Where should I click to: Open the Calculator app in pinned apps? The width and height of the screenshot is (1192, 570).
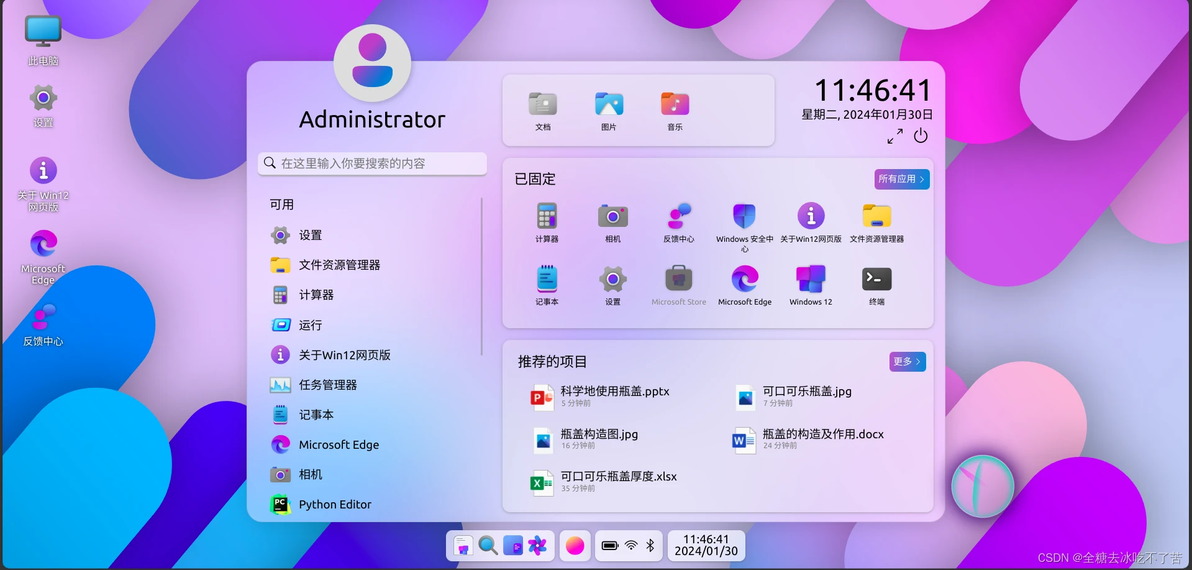(546, 222)
